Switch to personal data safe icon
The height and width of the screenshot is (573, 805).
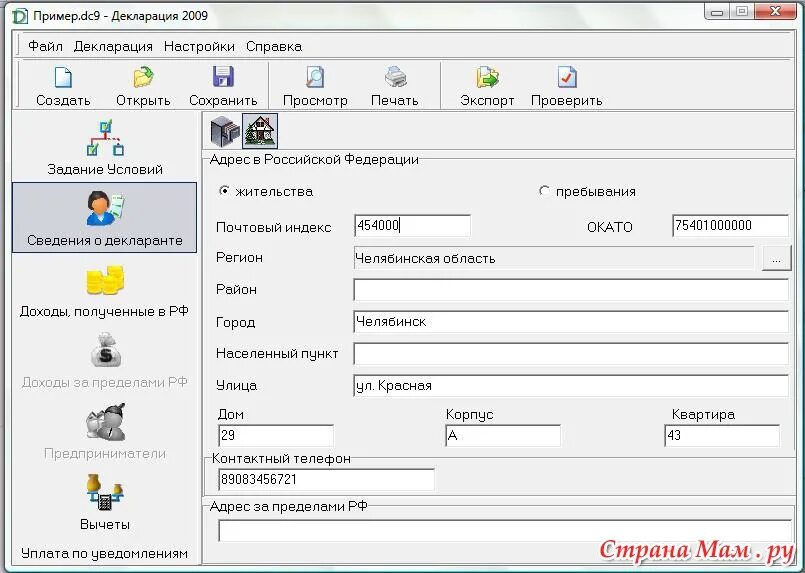[224, 131]
